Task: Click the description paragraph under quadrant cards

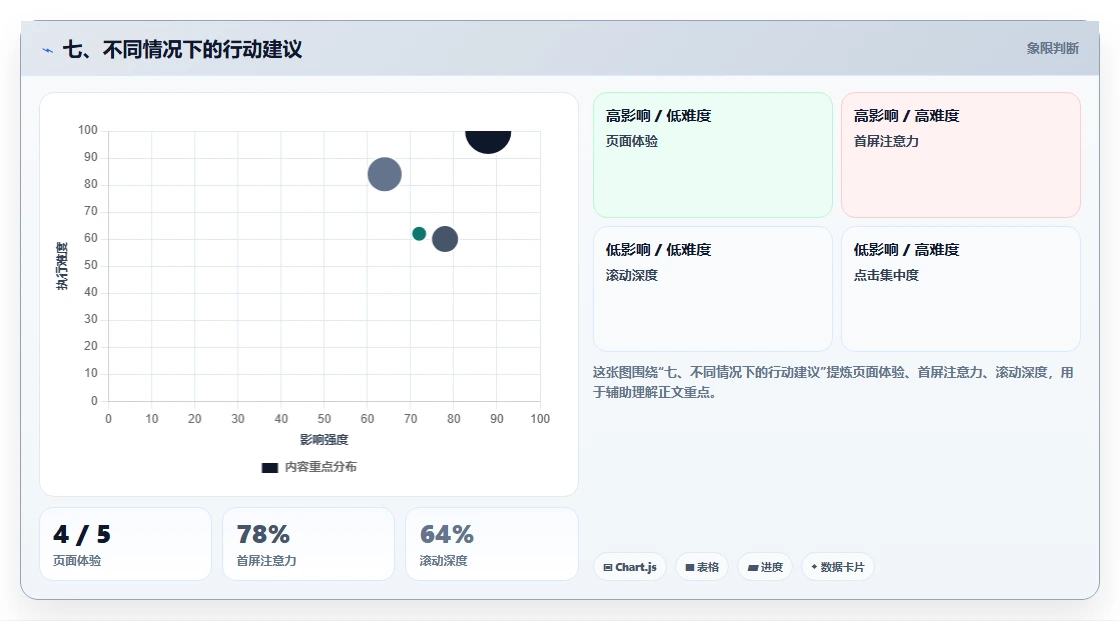Action: click(x=833, y=382)
